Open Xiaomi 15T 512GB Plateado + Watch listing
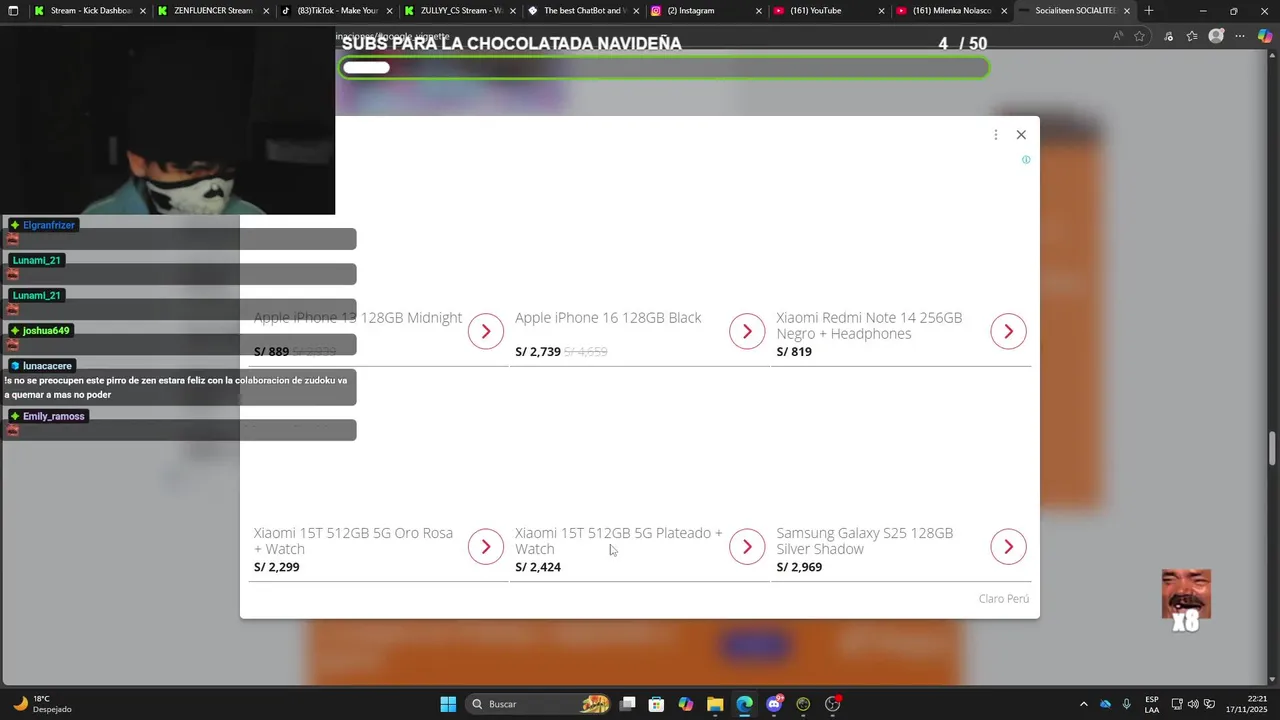This screenshot has width=1280, height=720. coord(618,541)
